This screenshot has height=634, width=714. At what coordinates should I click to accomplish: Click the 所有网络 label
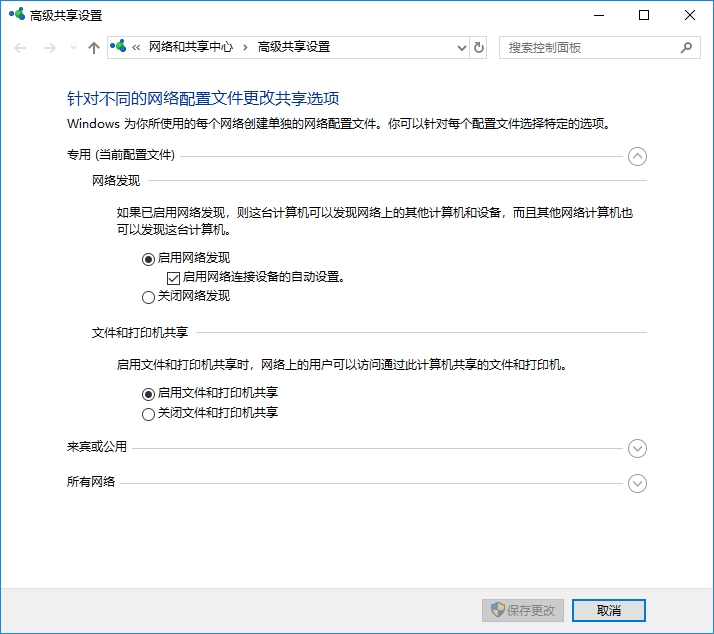click(91, 481)
